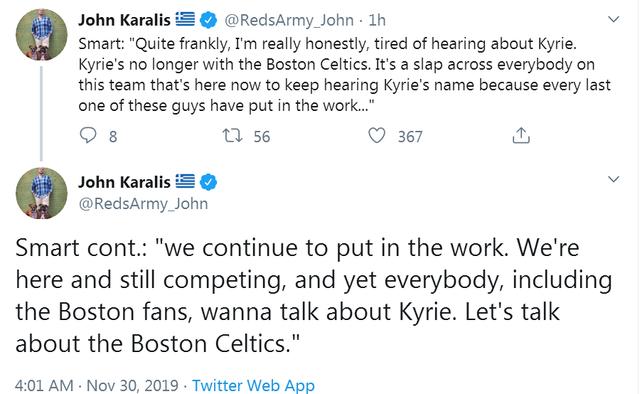
Task: Click the 367 likes count
Action: [x=410, y=136]
